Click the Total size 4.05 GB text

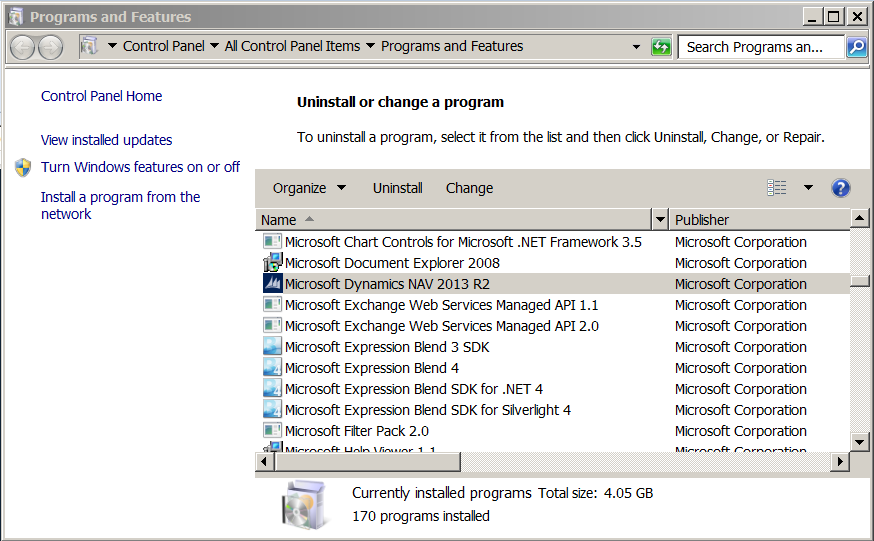[x=595, y=493]
